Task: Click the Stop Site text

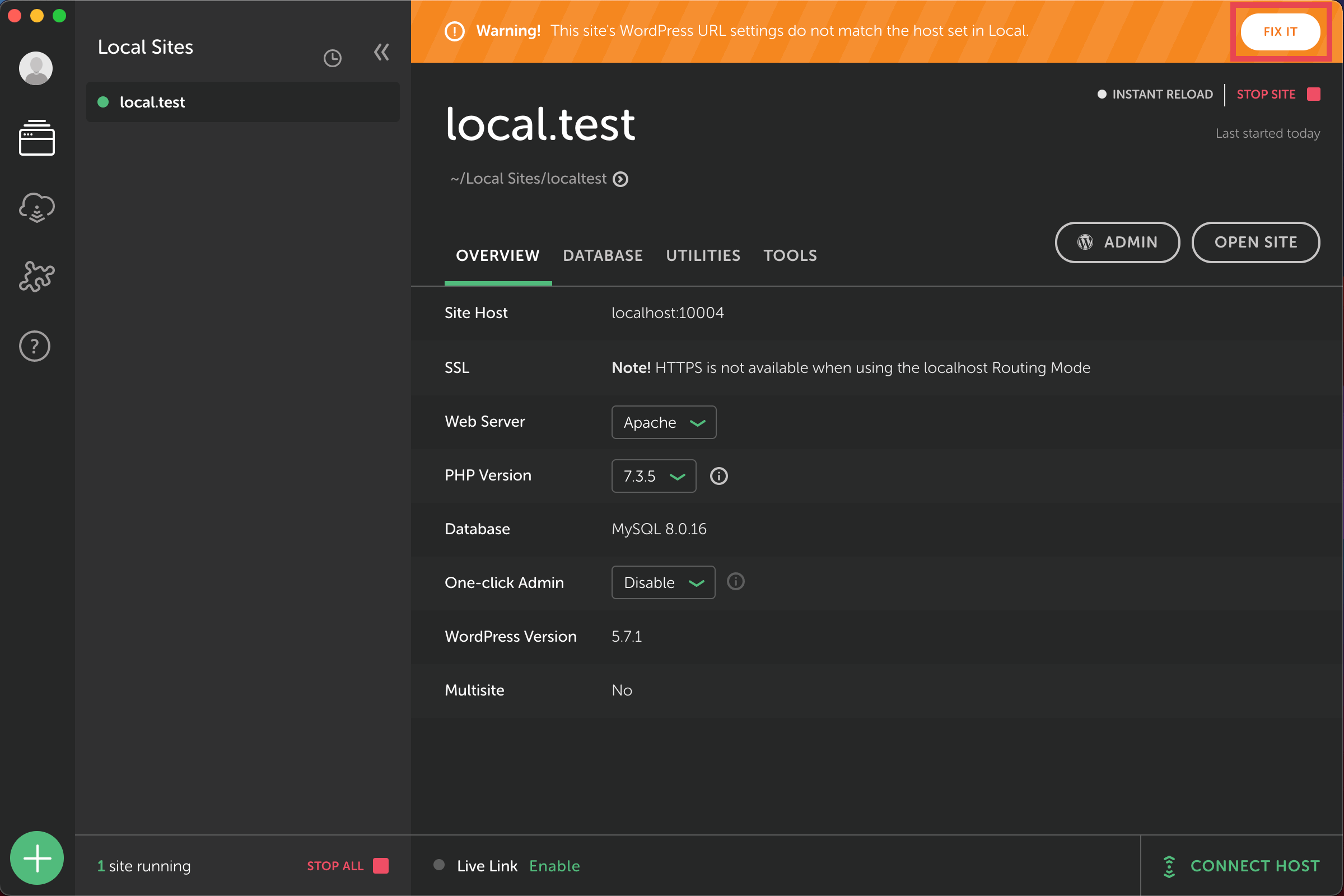Action: coord(1266,94)
